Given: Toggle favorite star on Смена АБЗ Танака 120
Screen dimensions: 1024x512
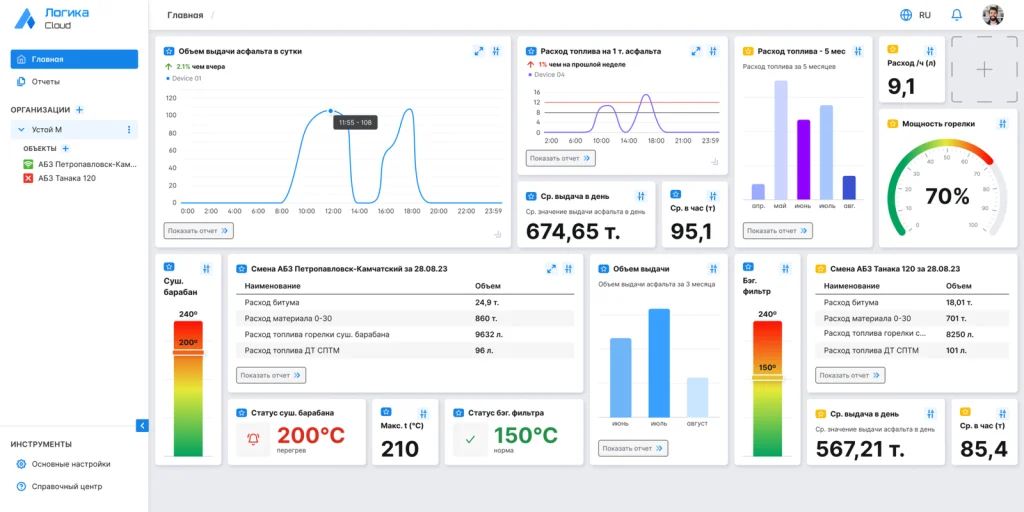Looking at the screenshot, I should coord(820,268).
